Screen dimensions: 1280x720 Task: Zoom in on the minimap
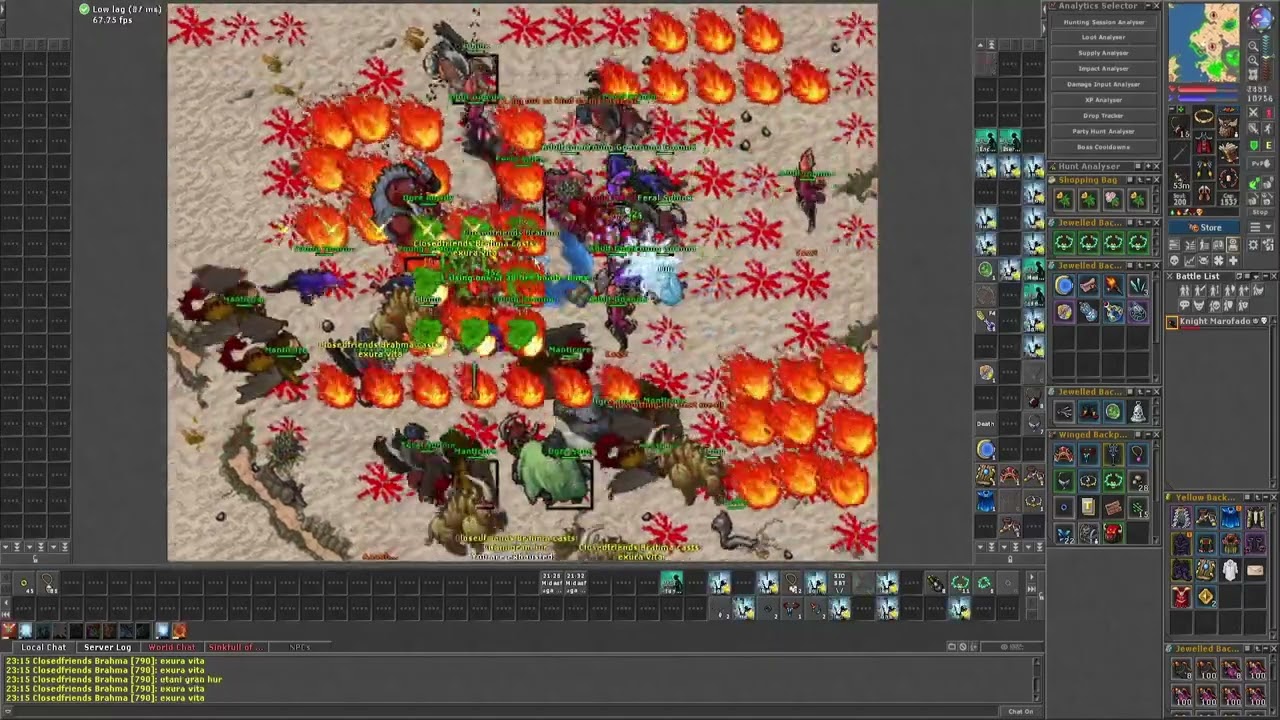click(1253, 60)
